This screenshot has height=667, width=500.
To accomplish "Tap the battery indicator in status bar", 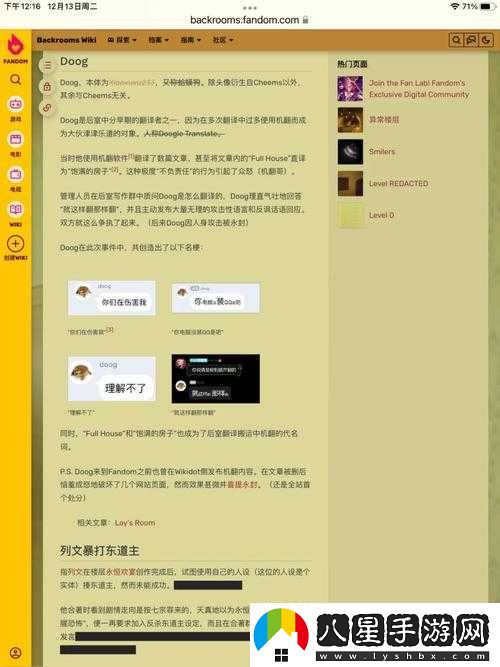I will pyautogui.click(x=488, y=6).
